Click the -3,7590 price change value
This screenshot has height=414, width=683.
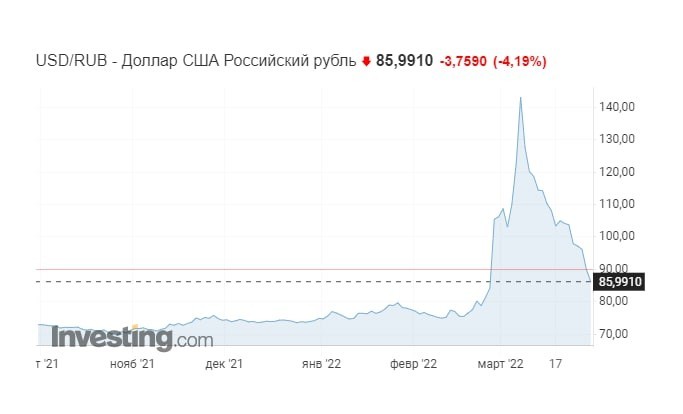(x=463, y=61)
